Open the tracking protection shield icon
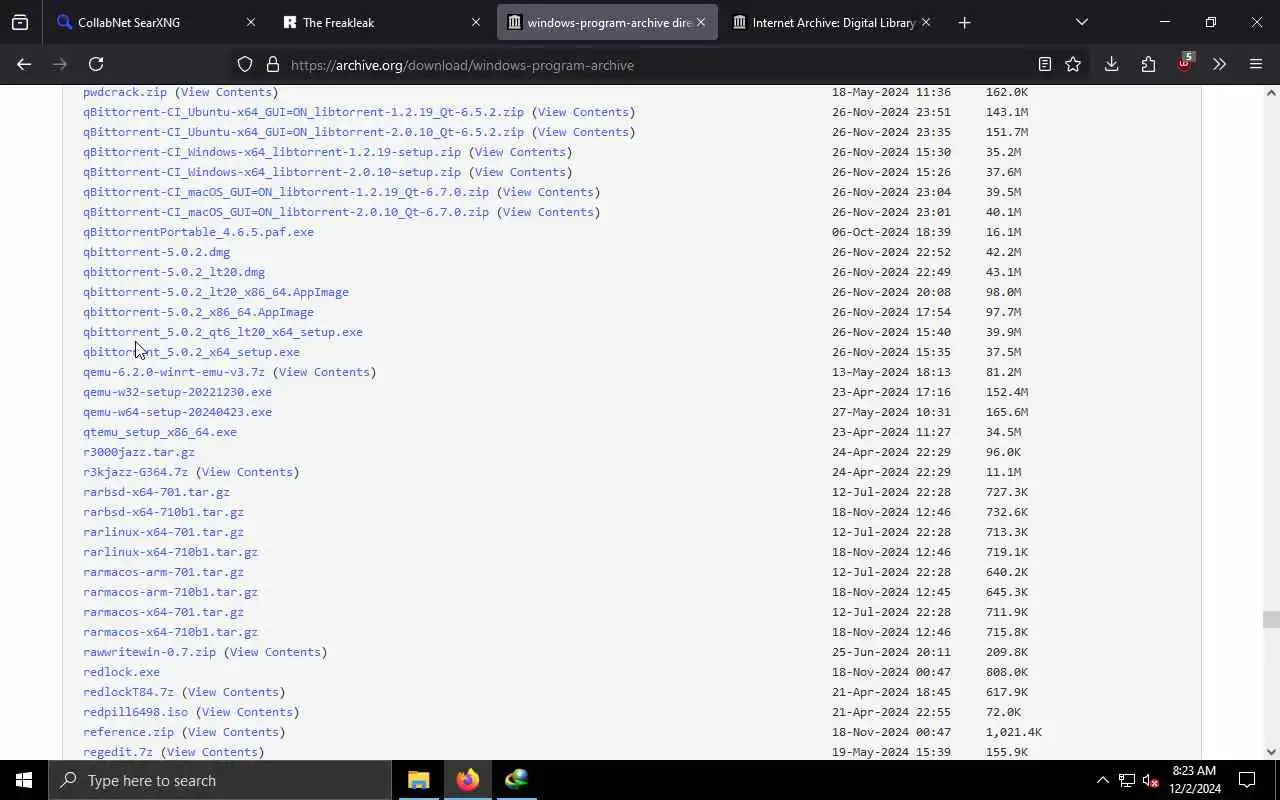The height and width of the screenshot is (800, 1280). [x=245, y=64]
